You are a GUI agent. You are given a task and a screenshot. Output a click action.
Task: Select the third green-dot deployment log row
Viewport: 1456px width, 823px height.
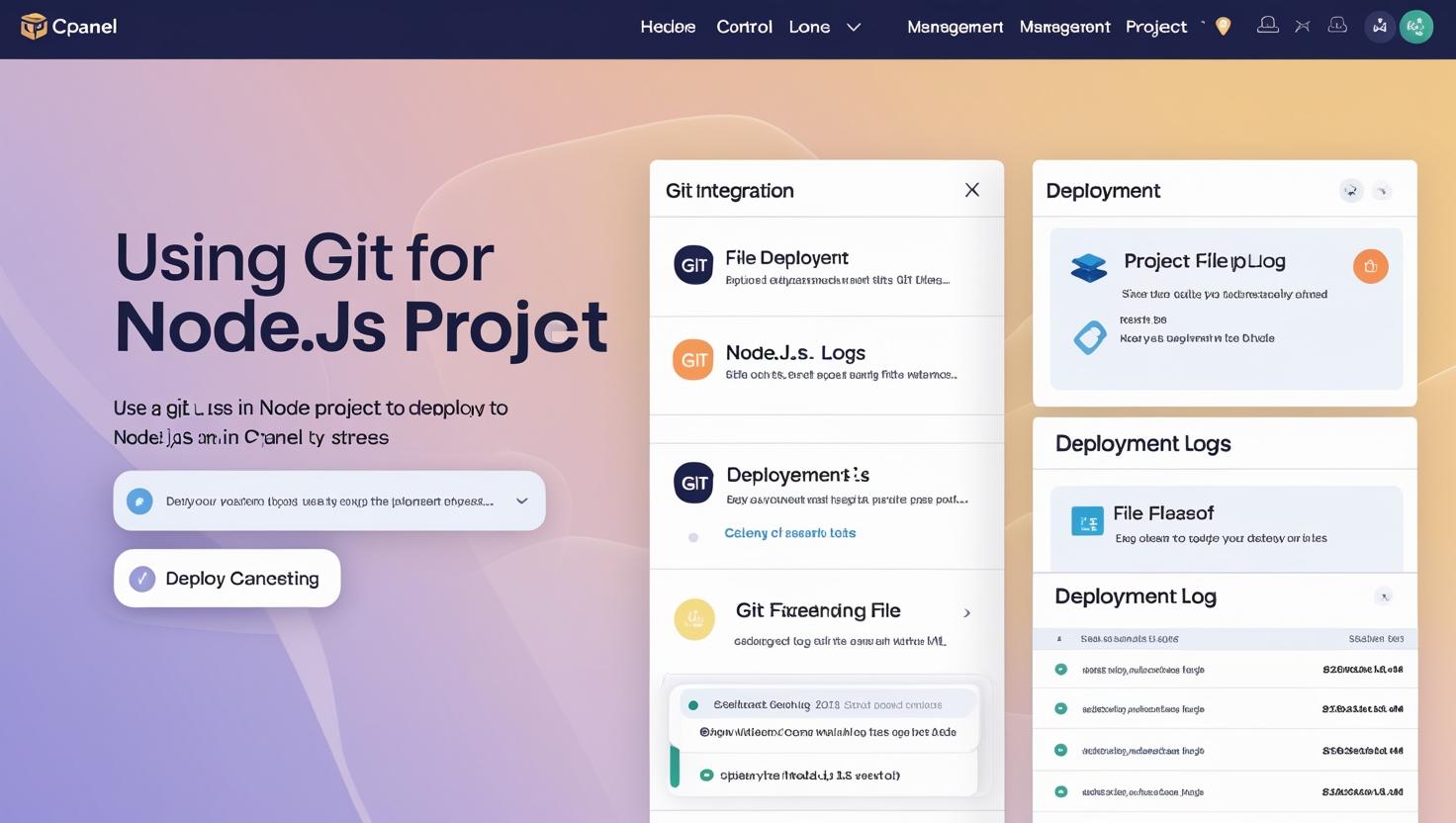(x=1225, y=751)
